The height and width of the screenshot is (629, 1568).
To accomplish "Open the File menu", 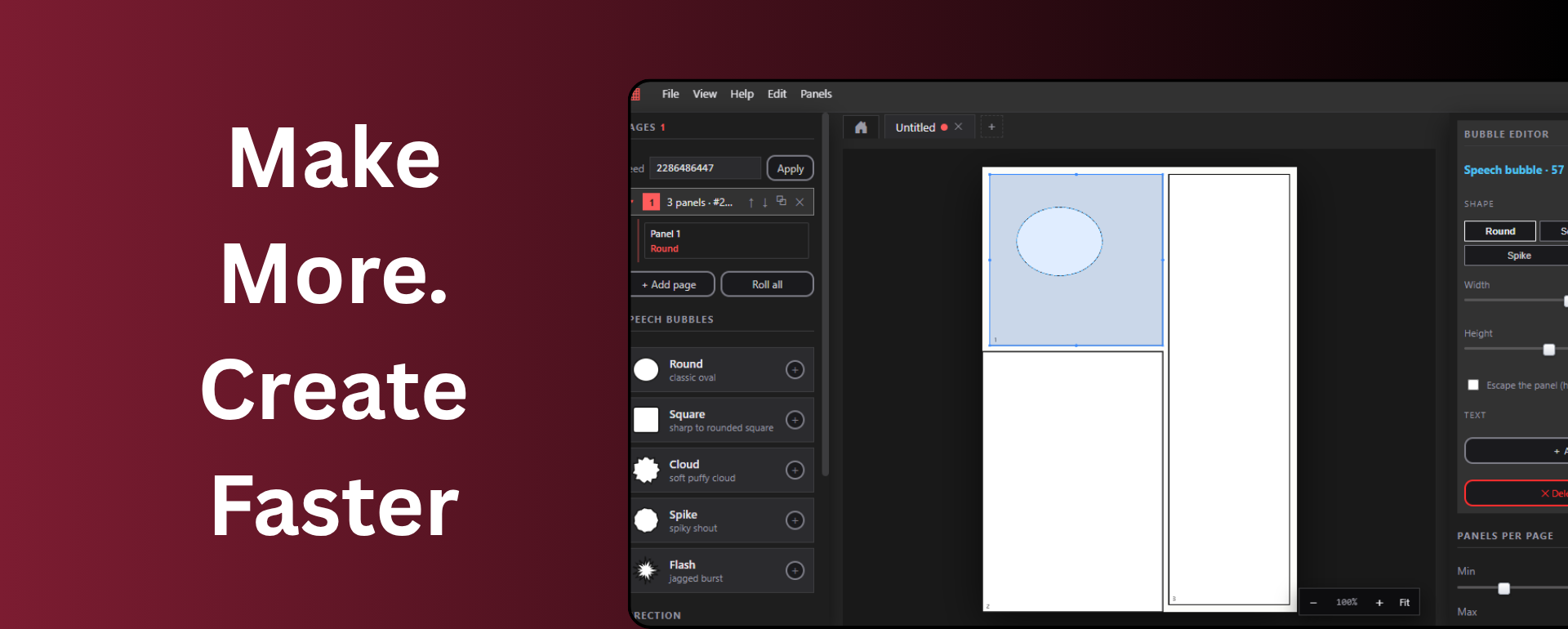I will (x=670, y=94).
